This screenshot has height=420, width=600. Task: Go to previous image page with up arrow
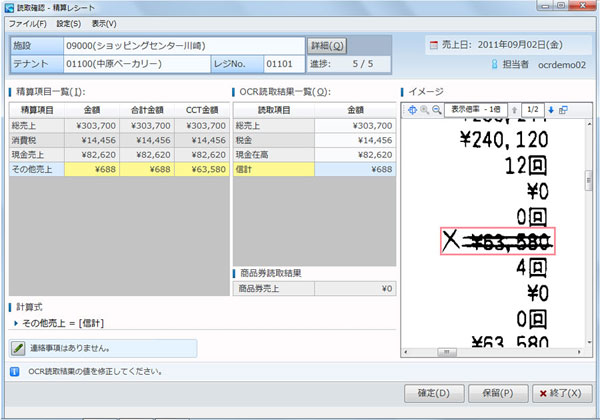514,109
